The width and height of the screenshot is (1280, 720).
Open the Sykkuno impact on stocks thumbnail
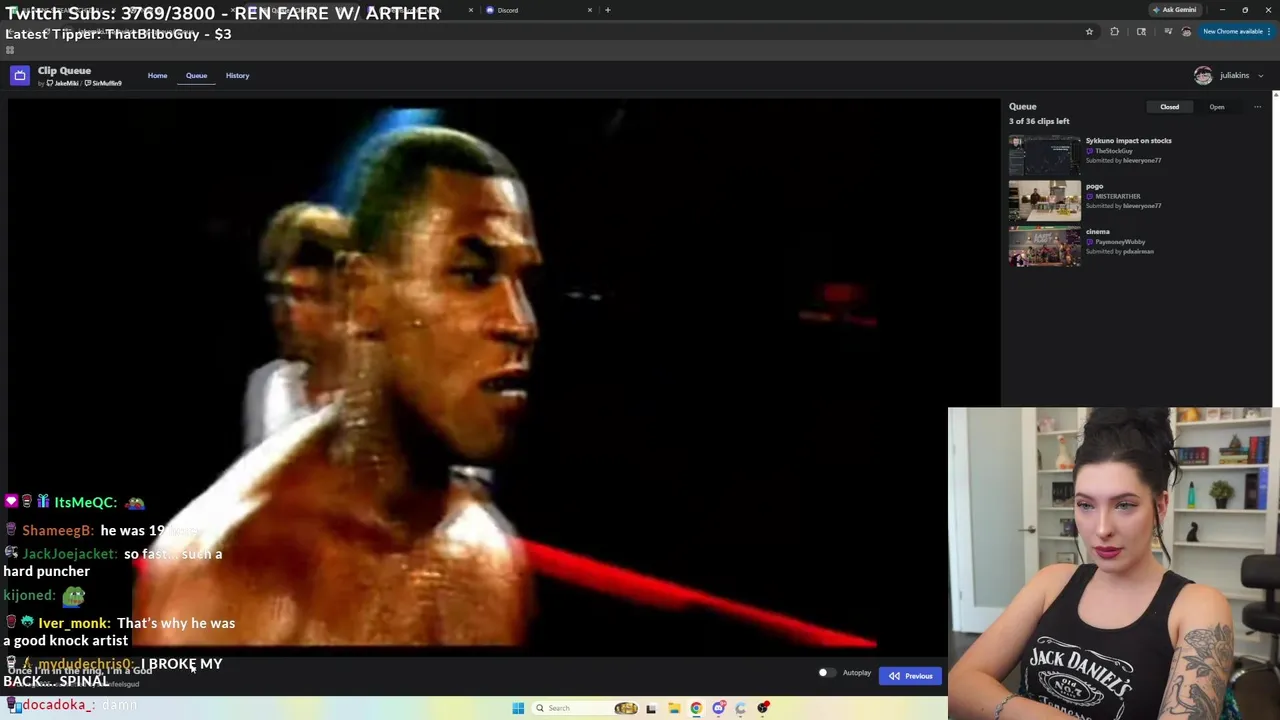pyautogui.click(x=1044, y=155)
